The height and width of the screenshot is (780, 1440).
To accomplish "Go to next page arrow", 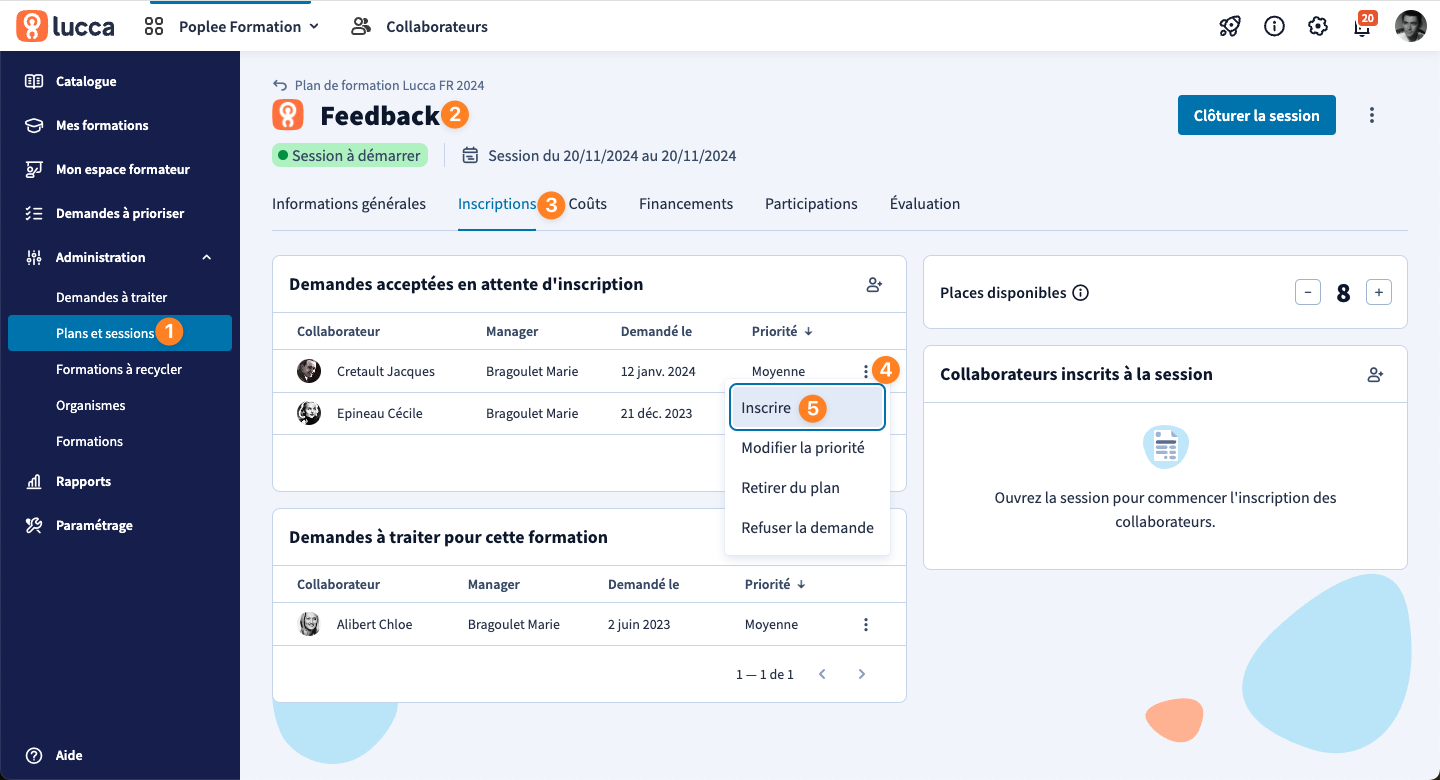I will [861, 674].
